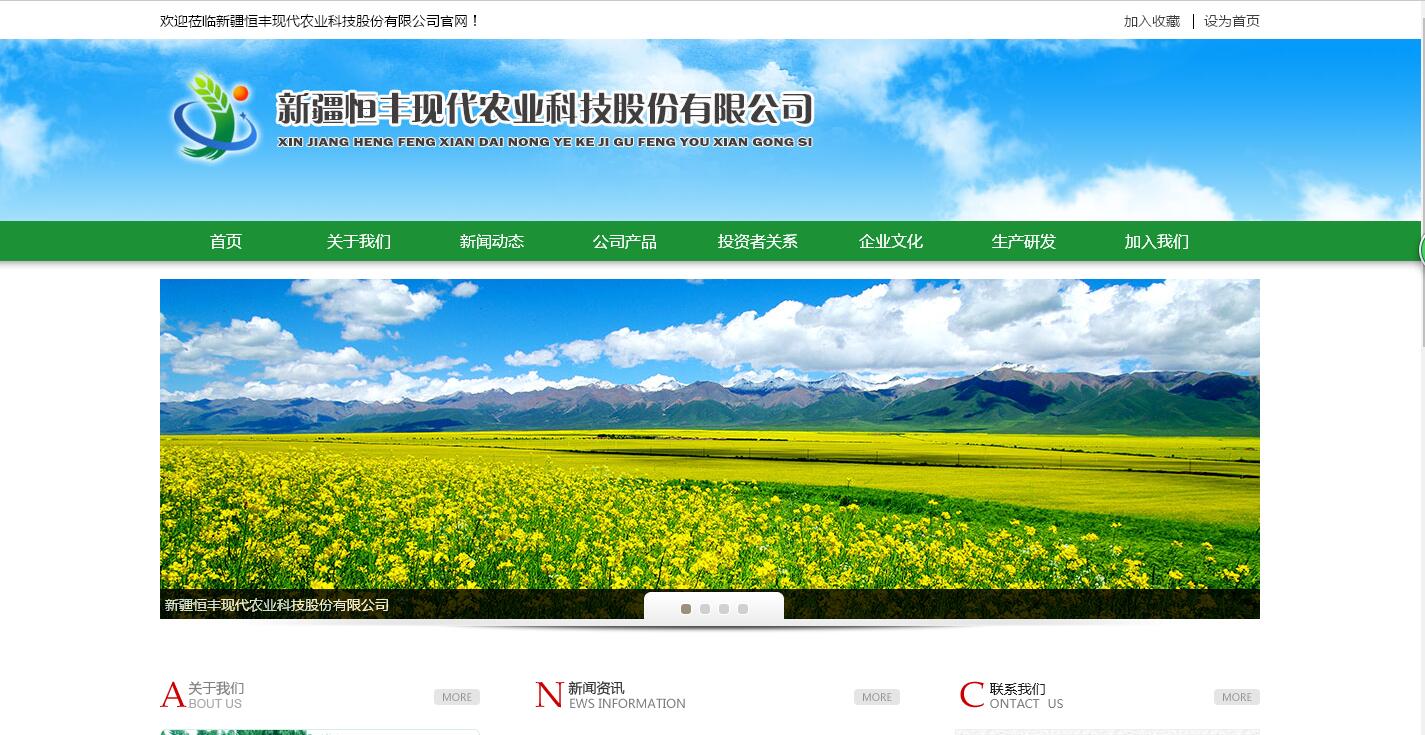Select 投资者关系 in the navigation bar
Image resolution: width=1425 pixels, height=735 pixels.
[758, 241]
